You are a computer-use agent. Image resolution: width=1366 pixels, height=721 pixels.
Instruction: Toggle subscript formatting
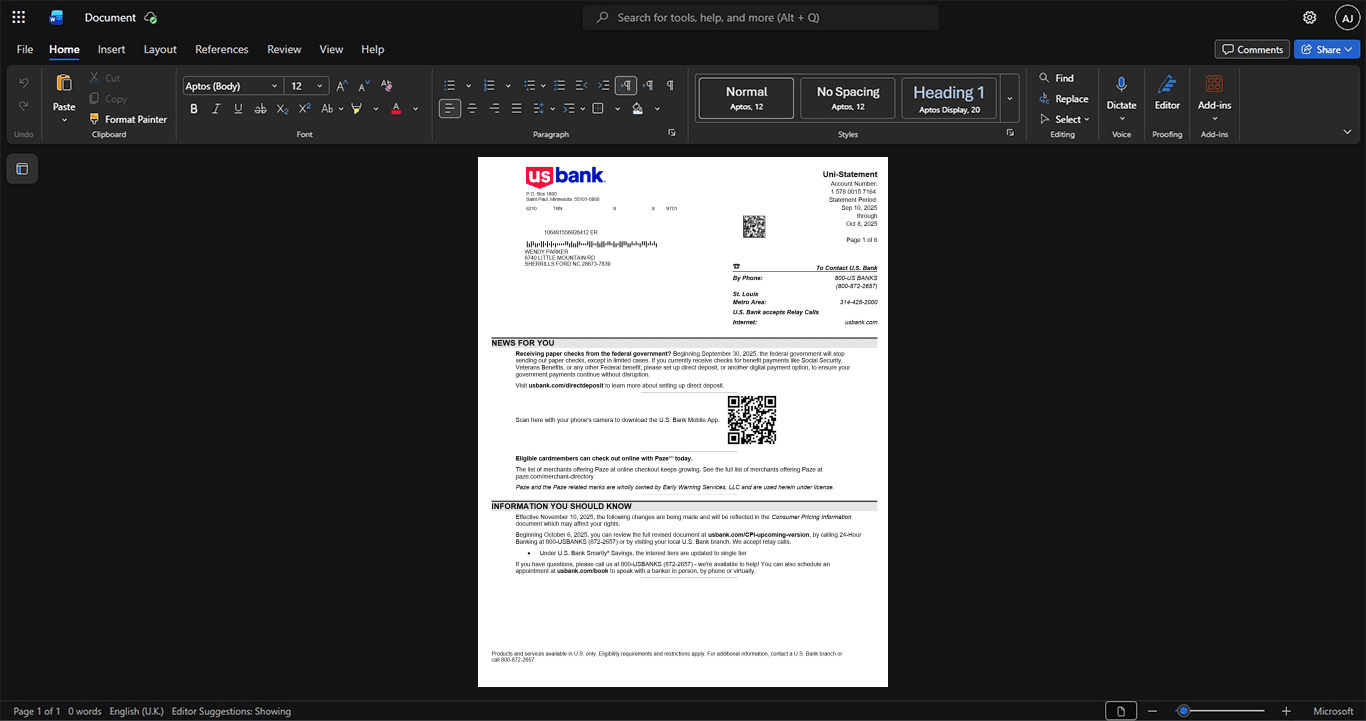click(282, 108)
